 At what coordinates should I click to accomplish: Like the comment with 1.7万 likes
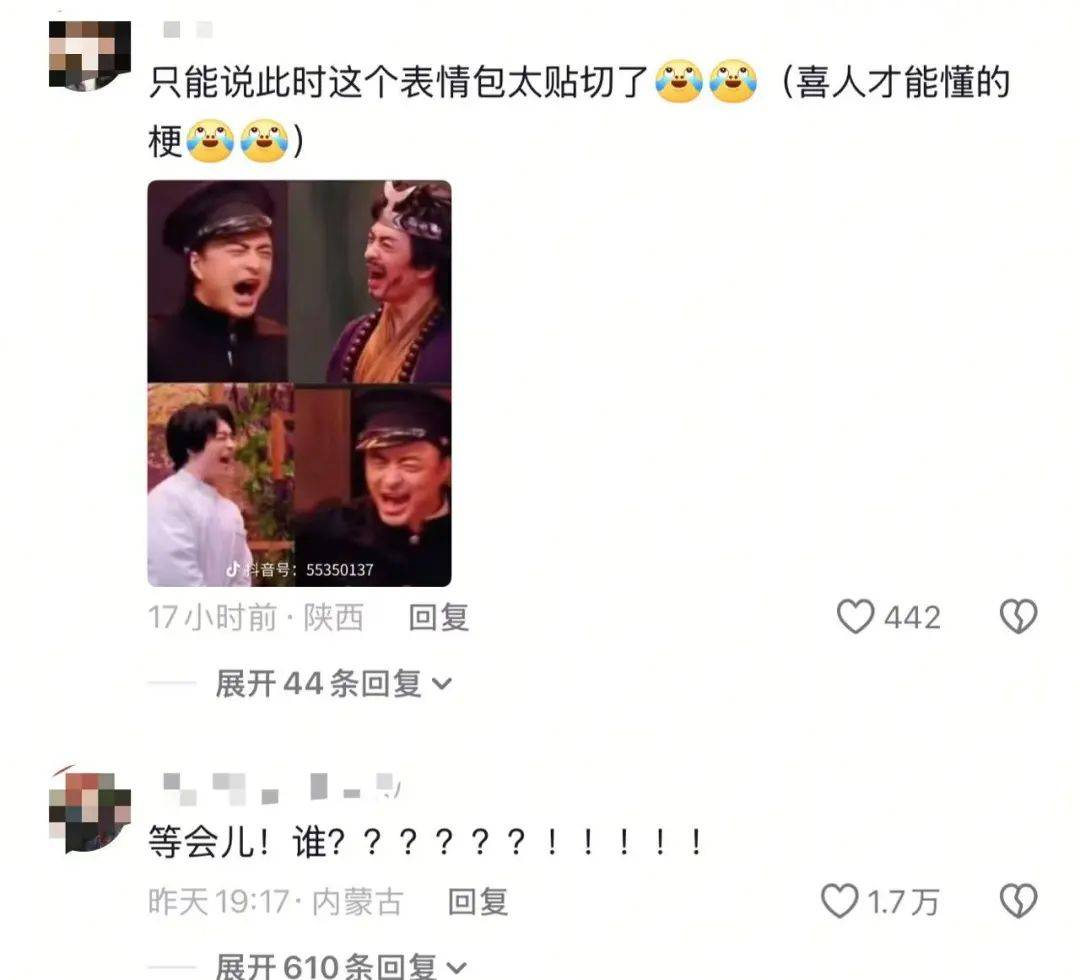pos(840,901)
